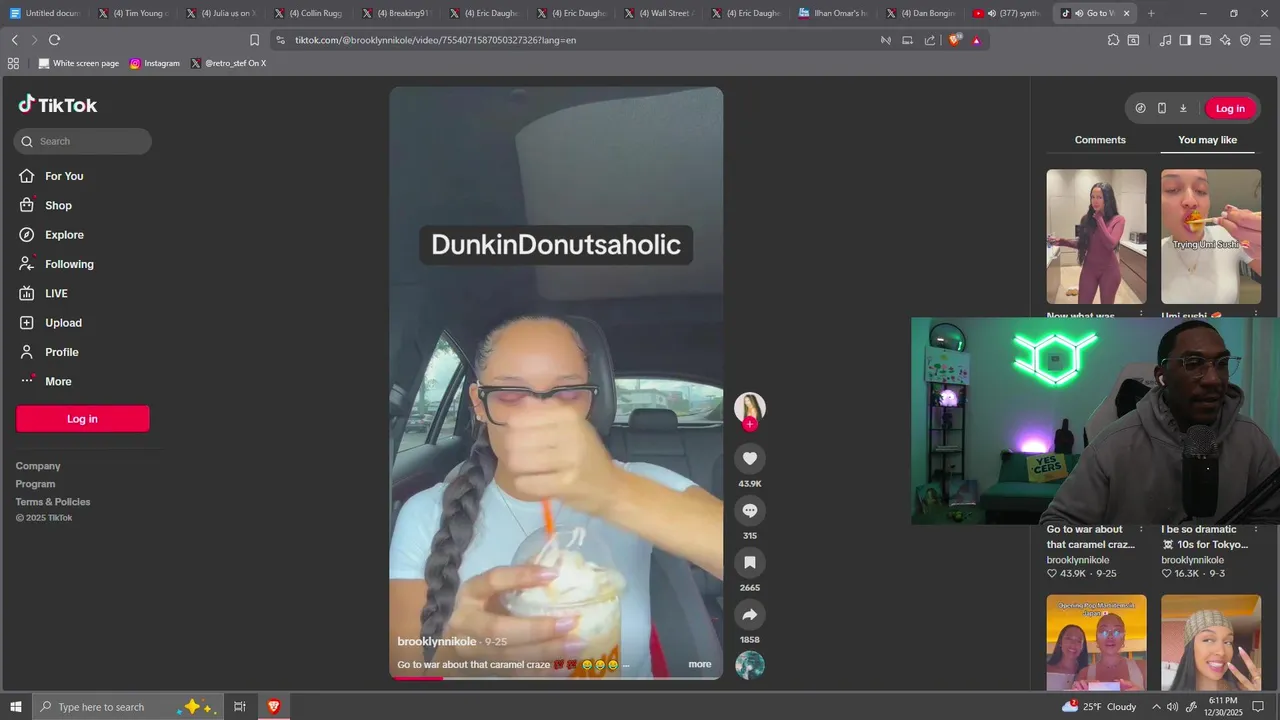Open the Windows Start menu
Screen dimensions: 1280x720
[15, 706]
